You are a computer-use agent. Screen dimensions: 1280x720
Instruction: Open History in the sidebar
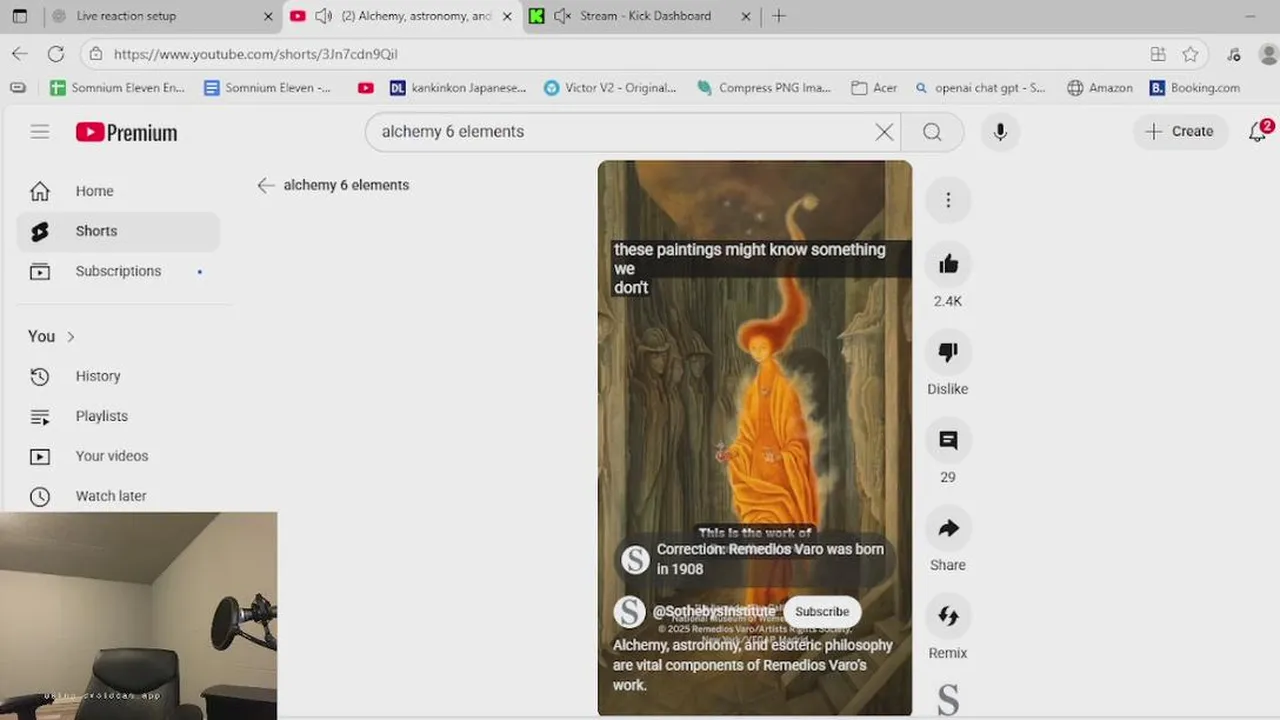118,376
